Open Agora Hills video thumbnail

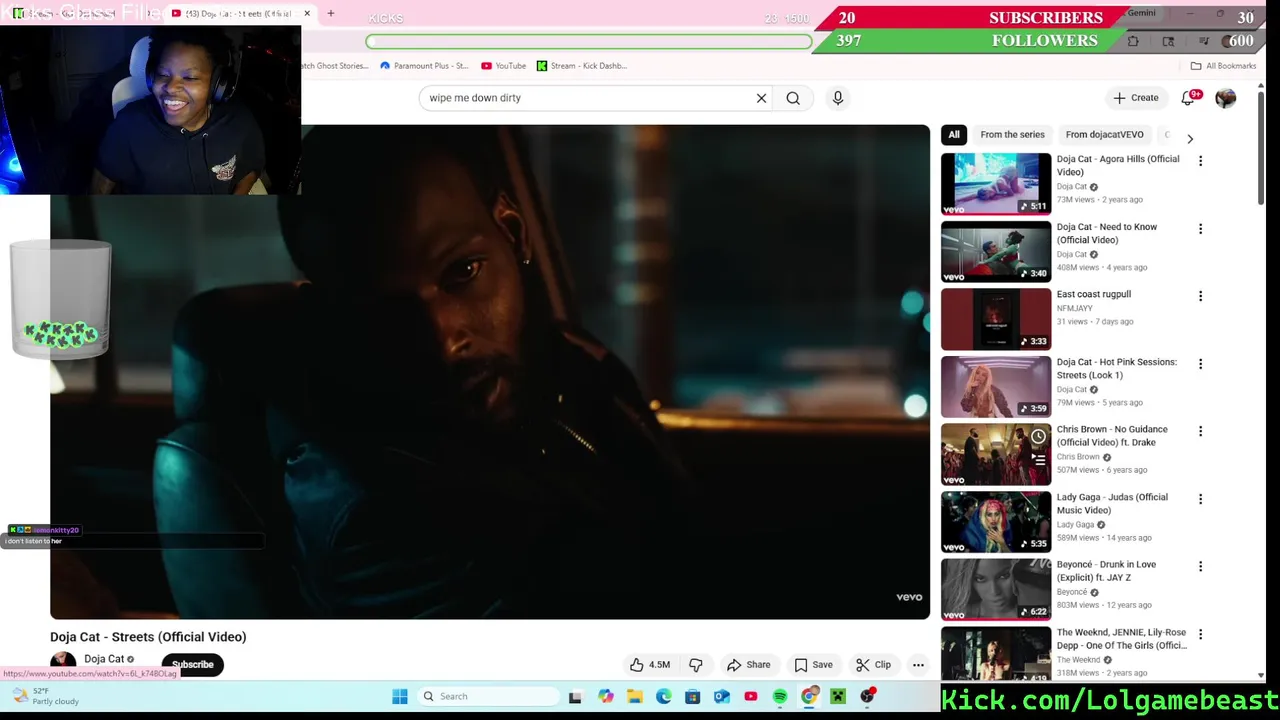tap(996, 184)
